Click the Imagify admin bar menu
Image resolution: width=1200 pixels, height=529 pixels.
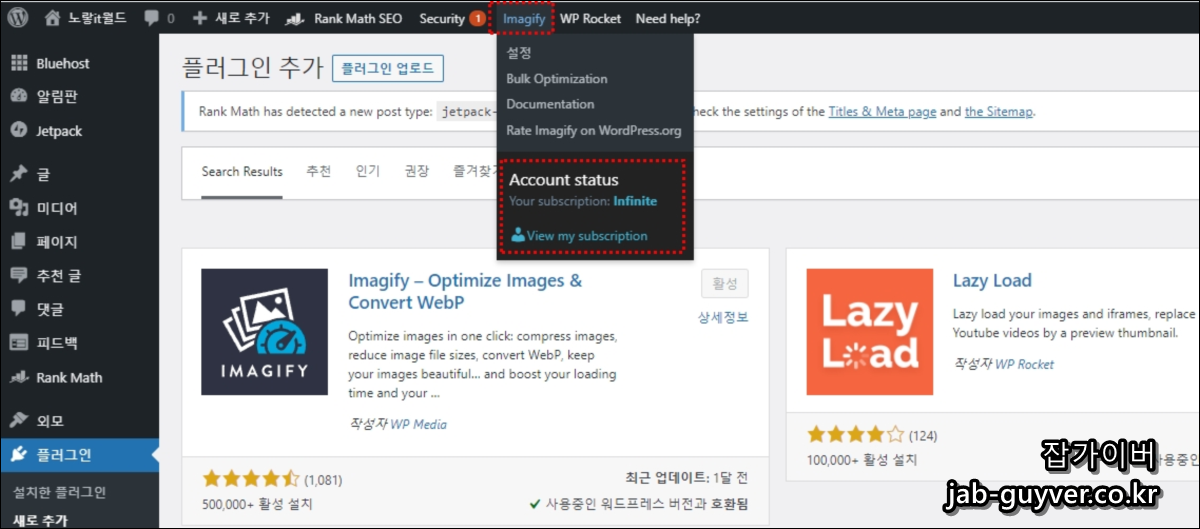tap(524, 18)
